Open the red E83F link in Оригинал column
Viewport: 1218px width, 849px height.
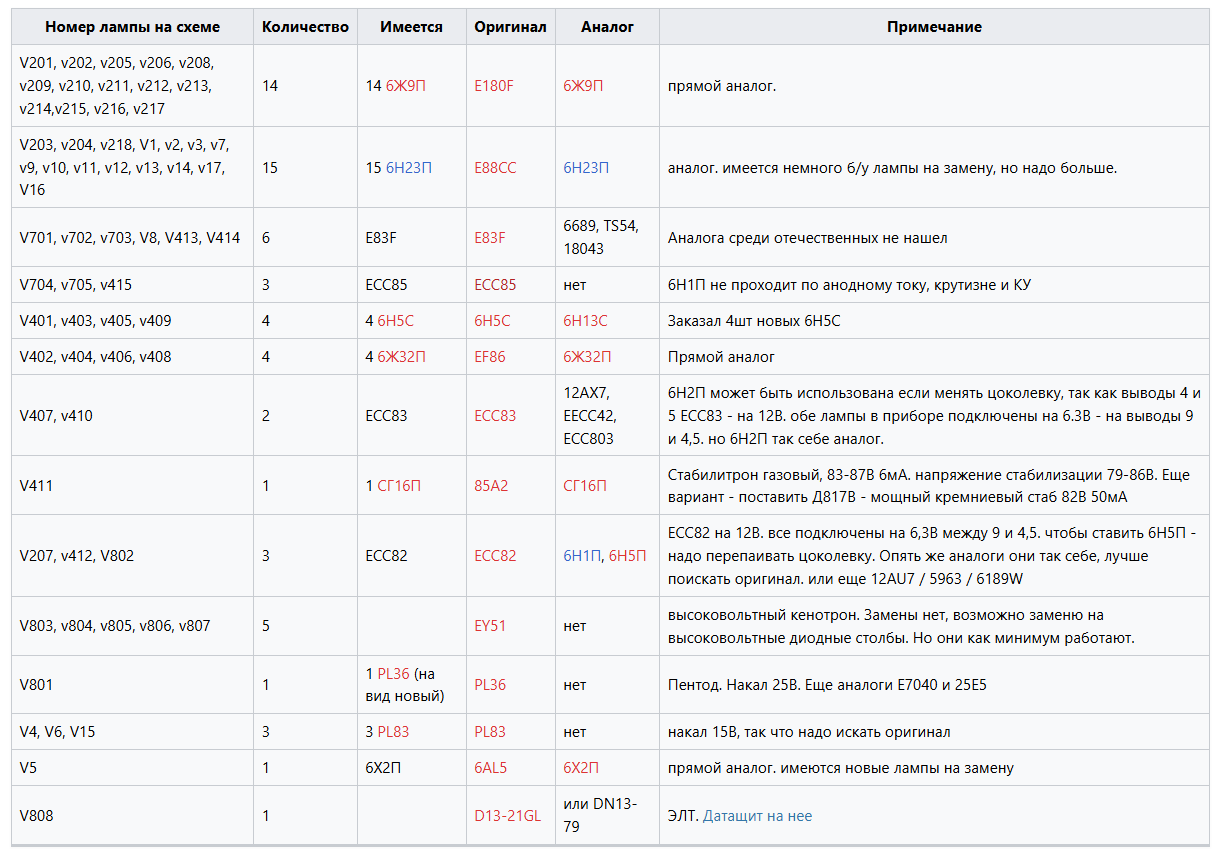tap(490, 238)
